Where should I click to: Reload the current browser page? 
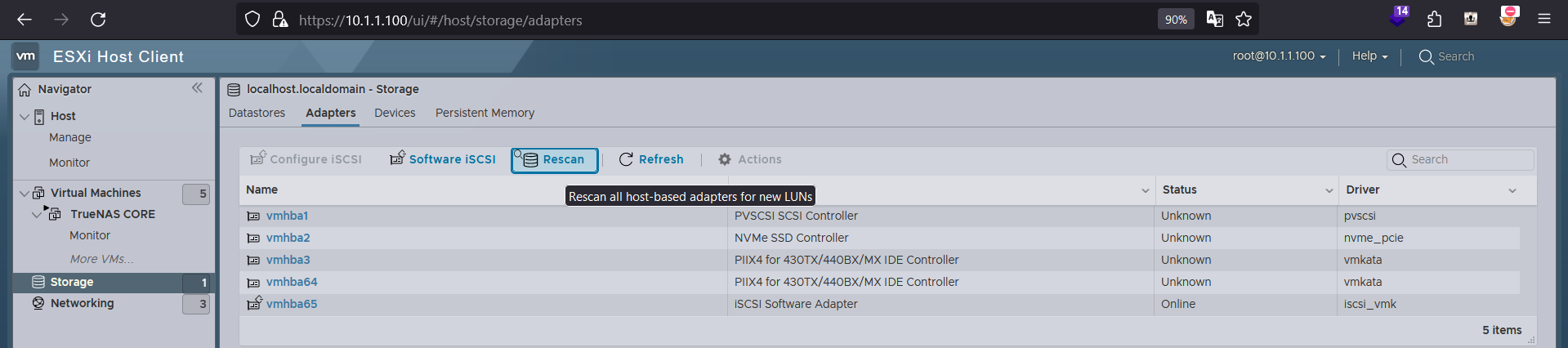98,20
